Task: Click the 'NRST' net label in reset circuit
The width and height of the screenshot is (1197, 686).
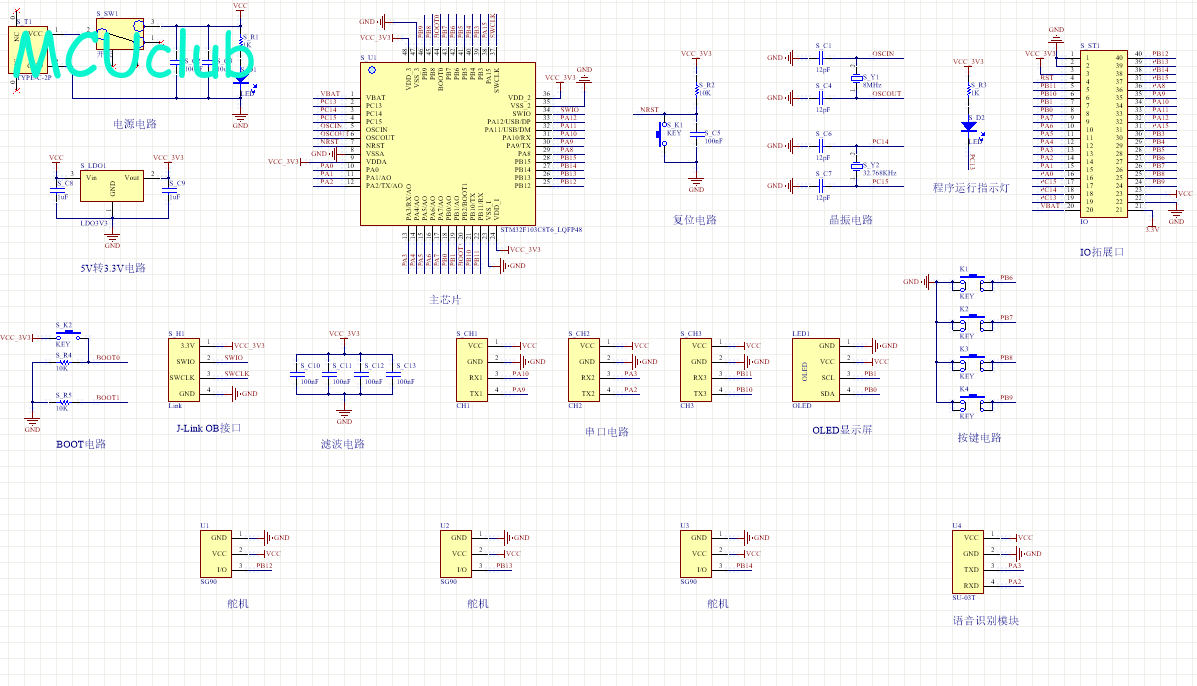Action: 649,110
